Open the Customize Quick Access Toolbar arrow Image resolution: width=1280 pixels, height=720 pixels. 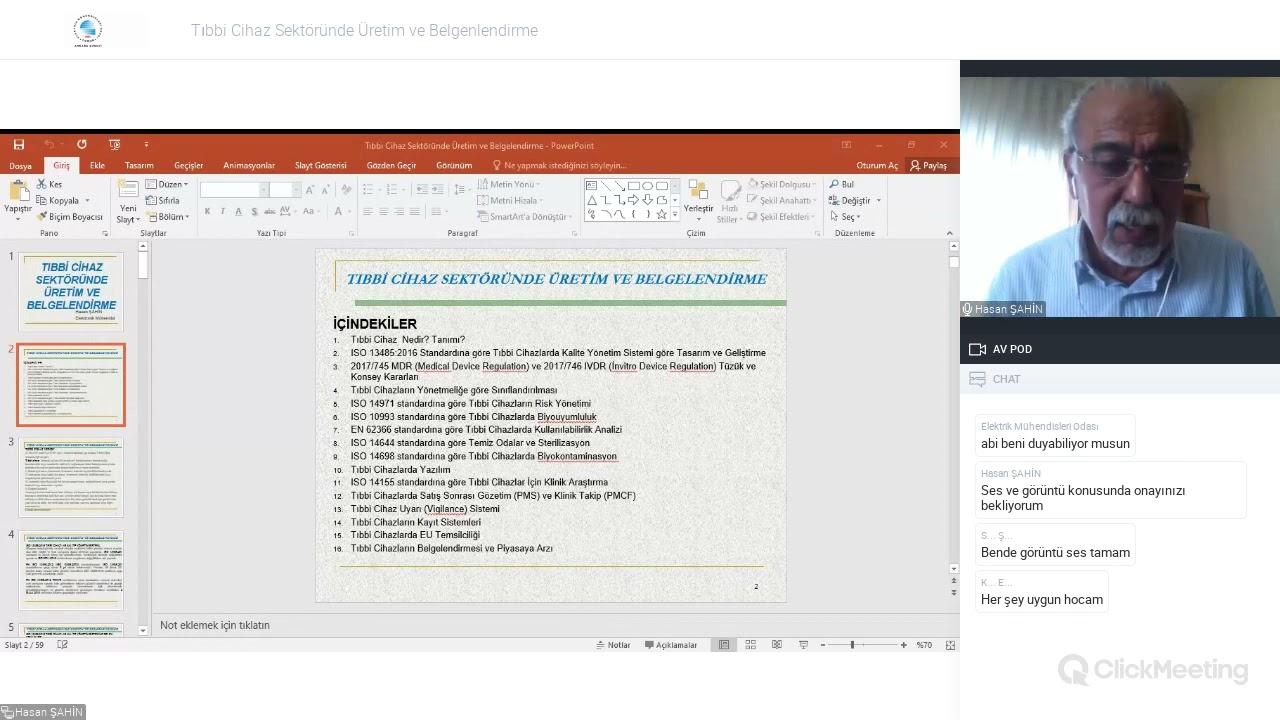(146, 145)
